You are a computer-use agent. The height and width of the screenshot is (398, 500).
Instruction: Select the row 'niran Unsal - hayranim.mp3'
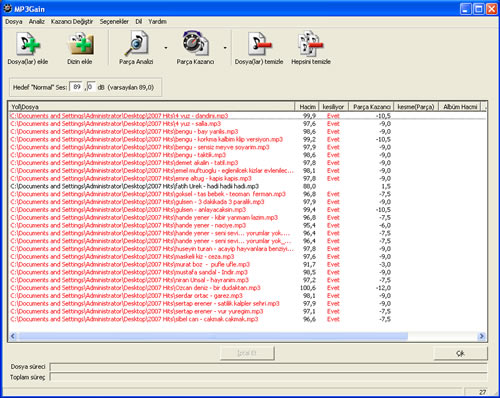click(x=247, y=280)
